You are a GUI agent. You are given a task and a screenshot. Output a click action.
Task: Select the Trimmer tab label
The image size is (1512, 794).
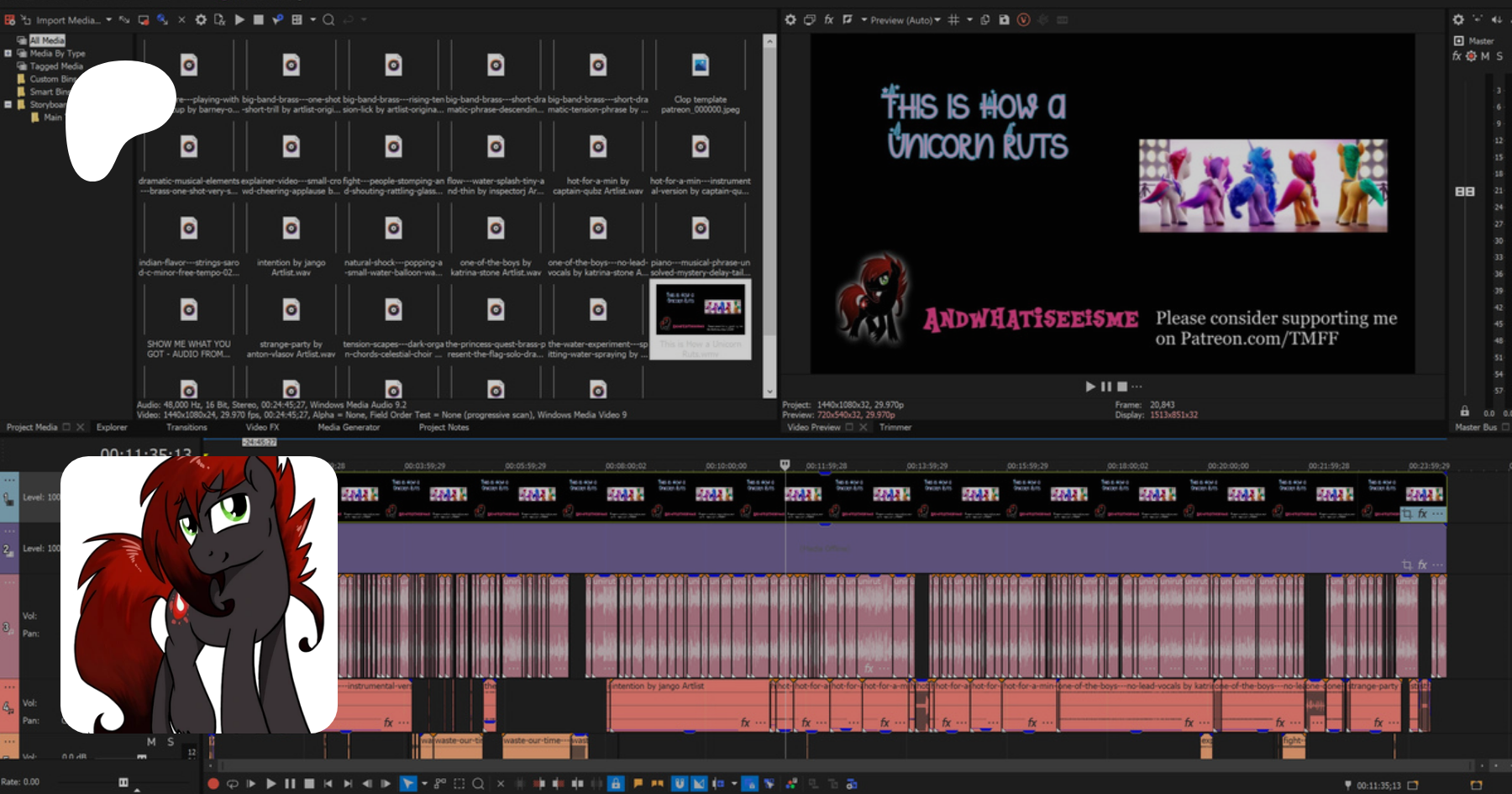pos(895,427)
